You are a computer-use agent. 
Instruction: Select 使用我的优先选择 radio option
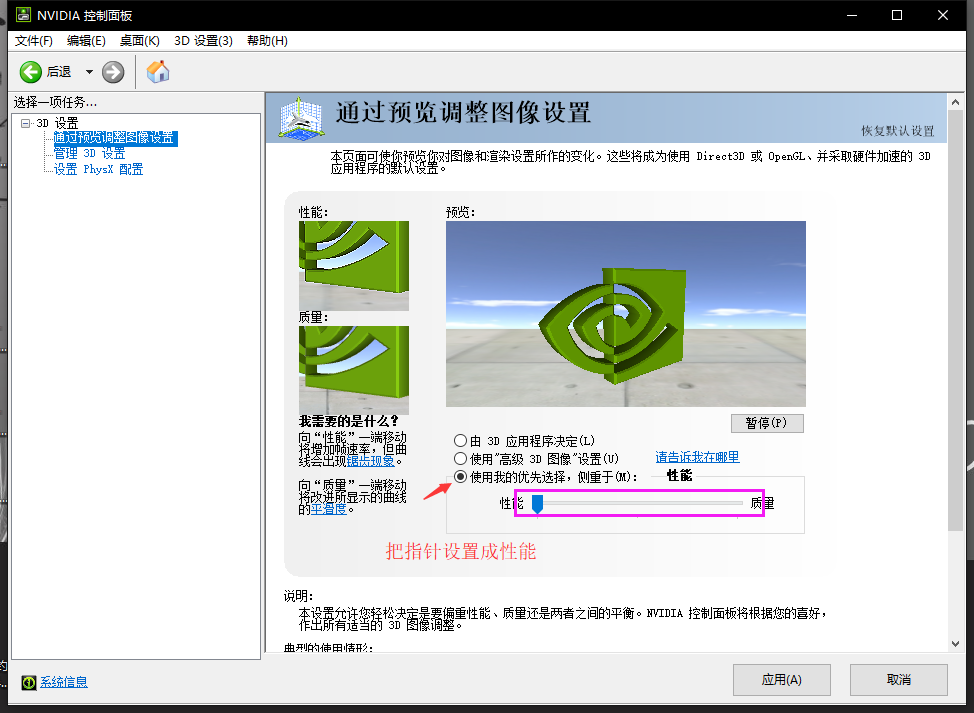(460, 477)
